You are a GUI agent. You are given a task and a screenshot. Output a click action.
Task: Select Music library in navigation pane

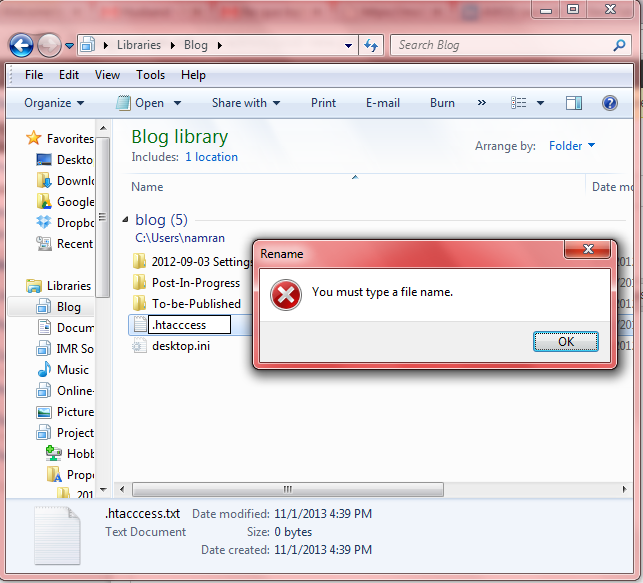(x=72, y=370)
